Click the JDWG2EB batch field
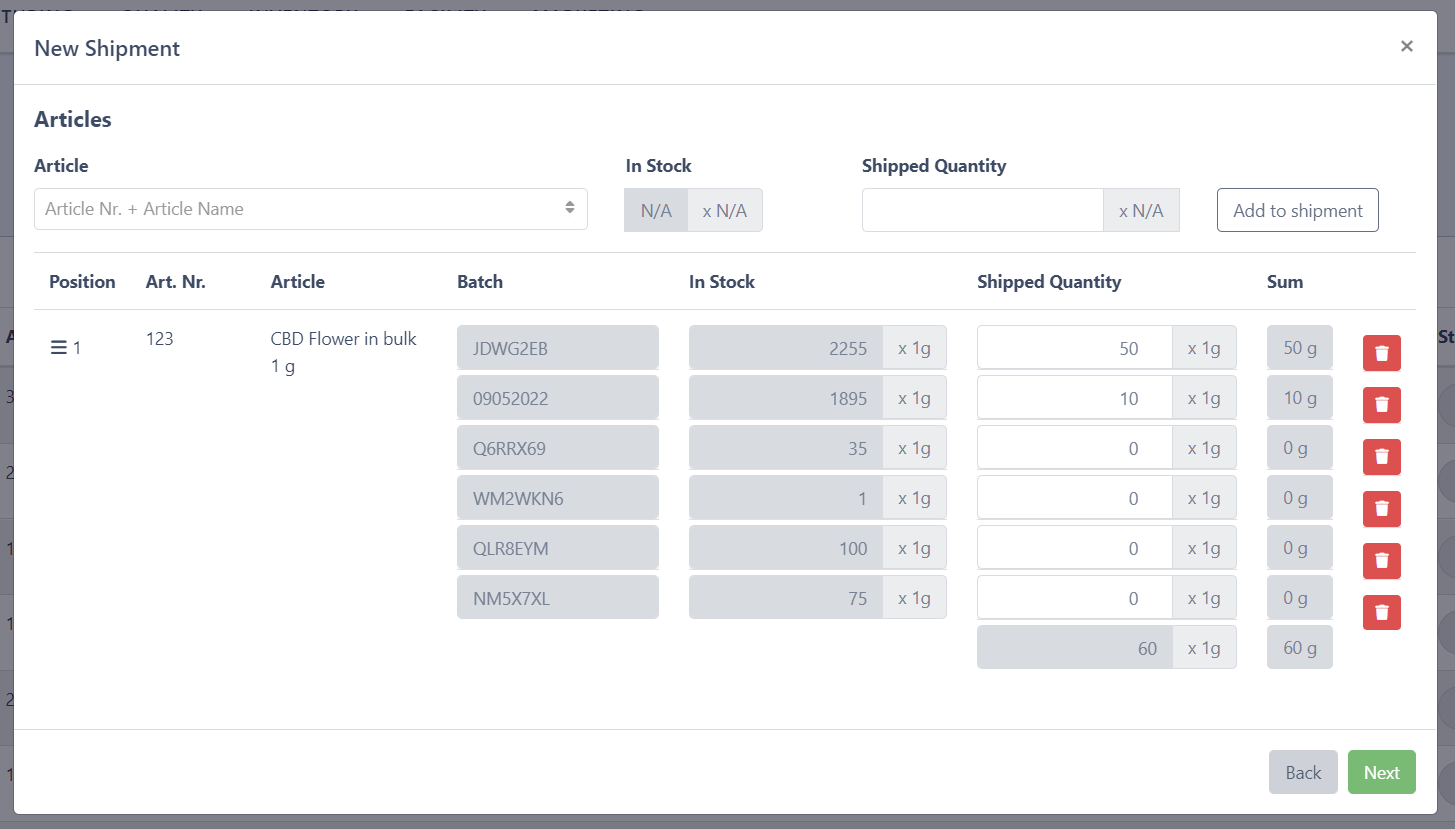 [557, 348]
